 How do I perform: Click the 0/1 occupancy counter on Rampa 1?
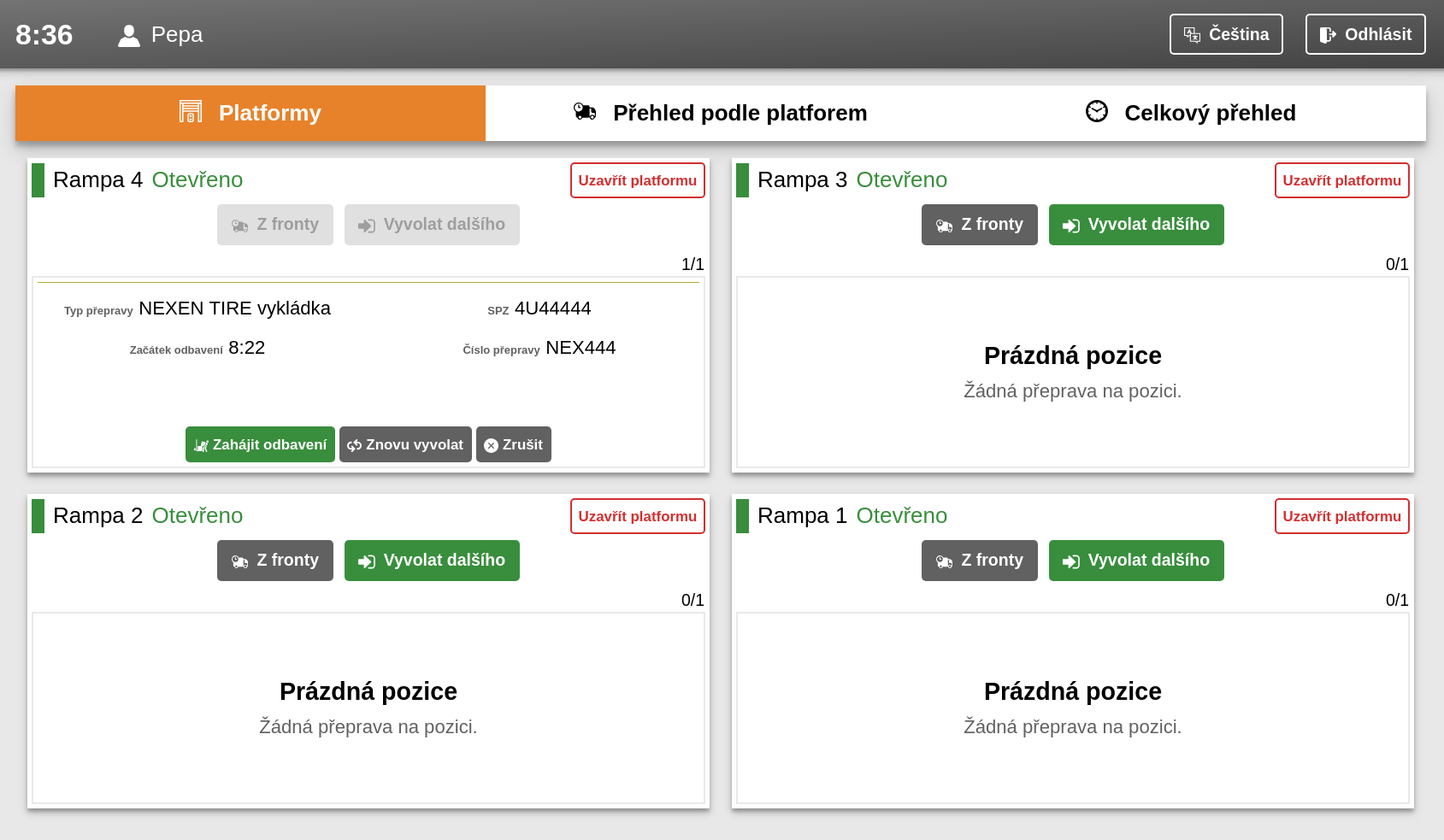point(1397,600)
